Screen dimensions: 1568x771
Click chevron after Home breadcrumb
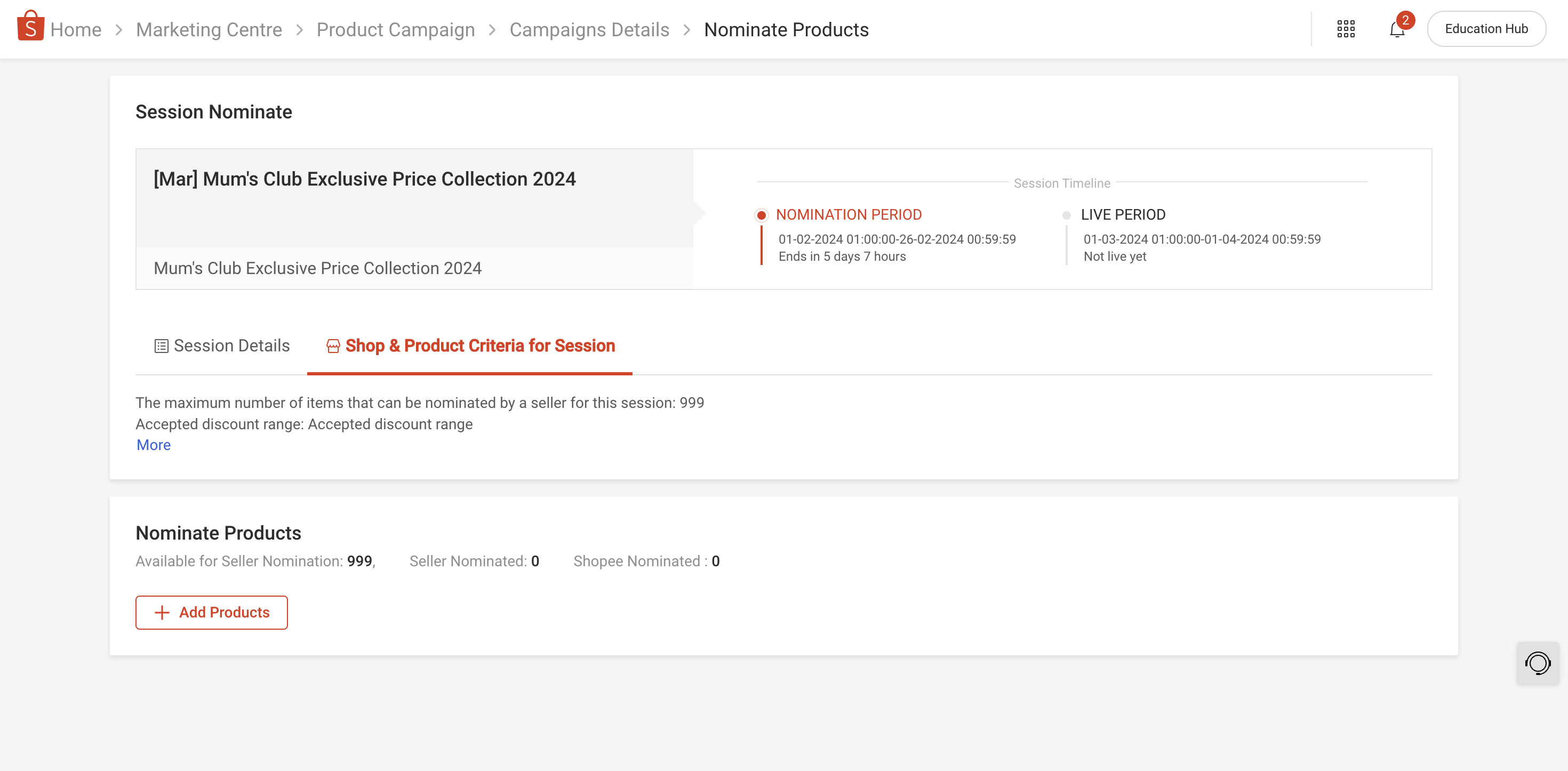coord(119,30)
